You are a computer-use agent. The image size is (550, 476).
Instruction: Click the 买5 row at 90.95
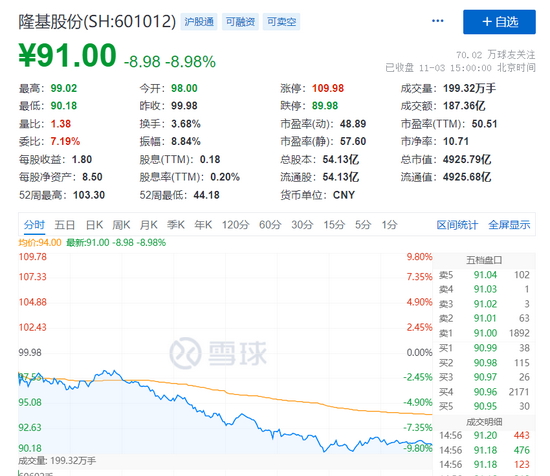tap(484, 406)
